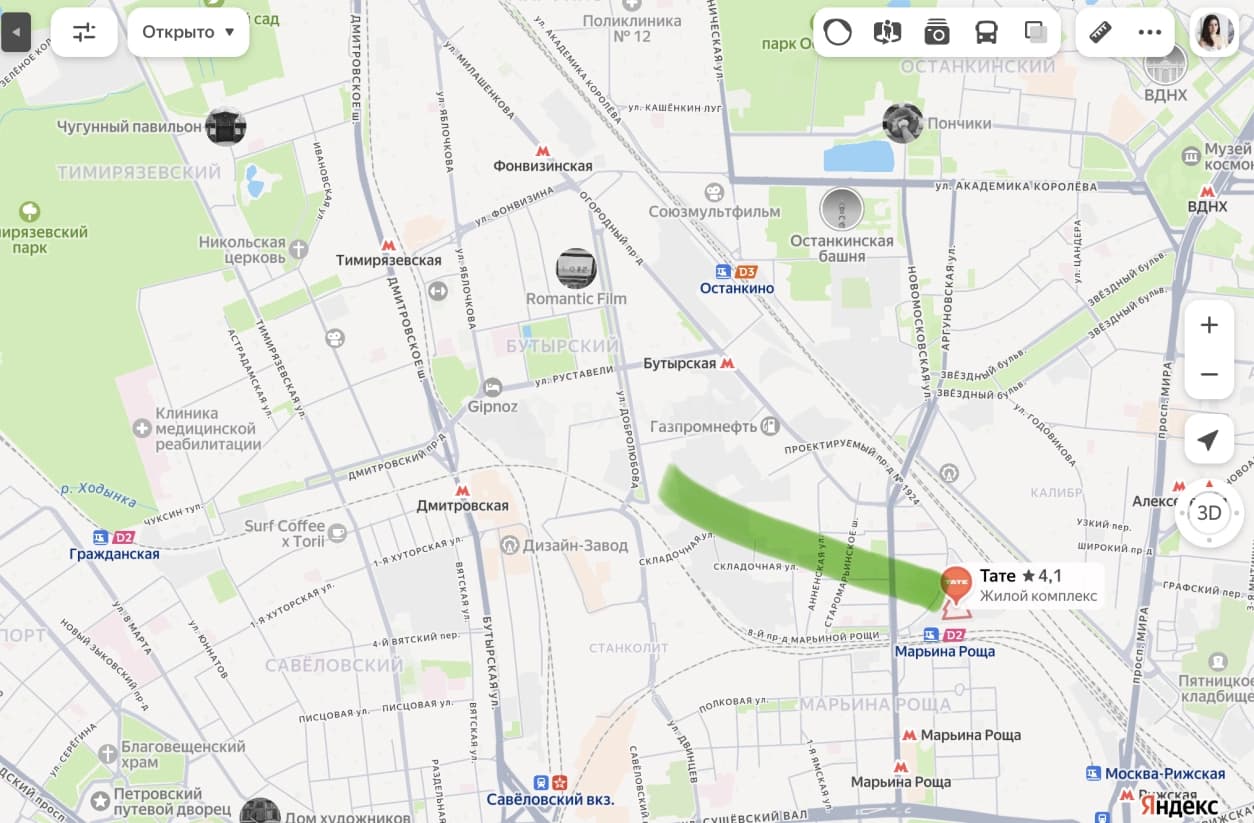Open the map layers switcher

click(x=1036, y=33)
